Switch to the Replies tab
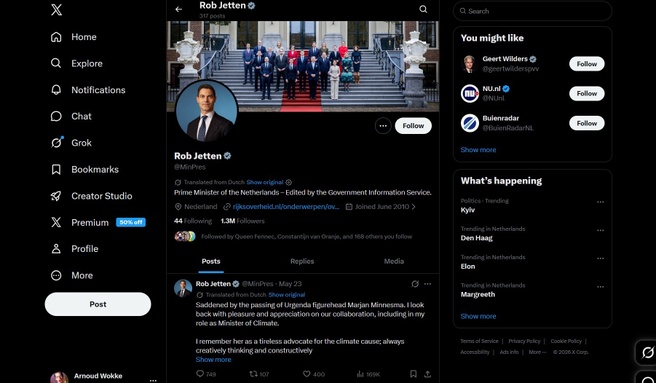The image size is (656, 383). click(302, 261)
